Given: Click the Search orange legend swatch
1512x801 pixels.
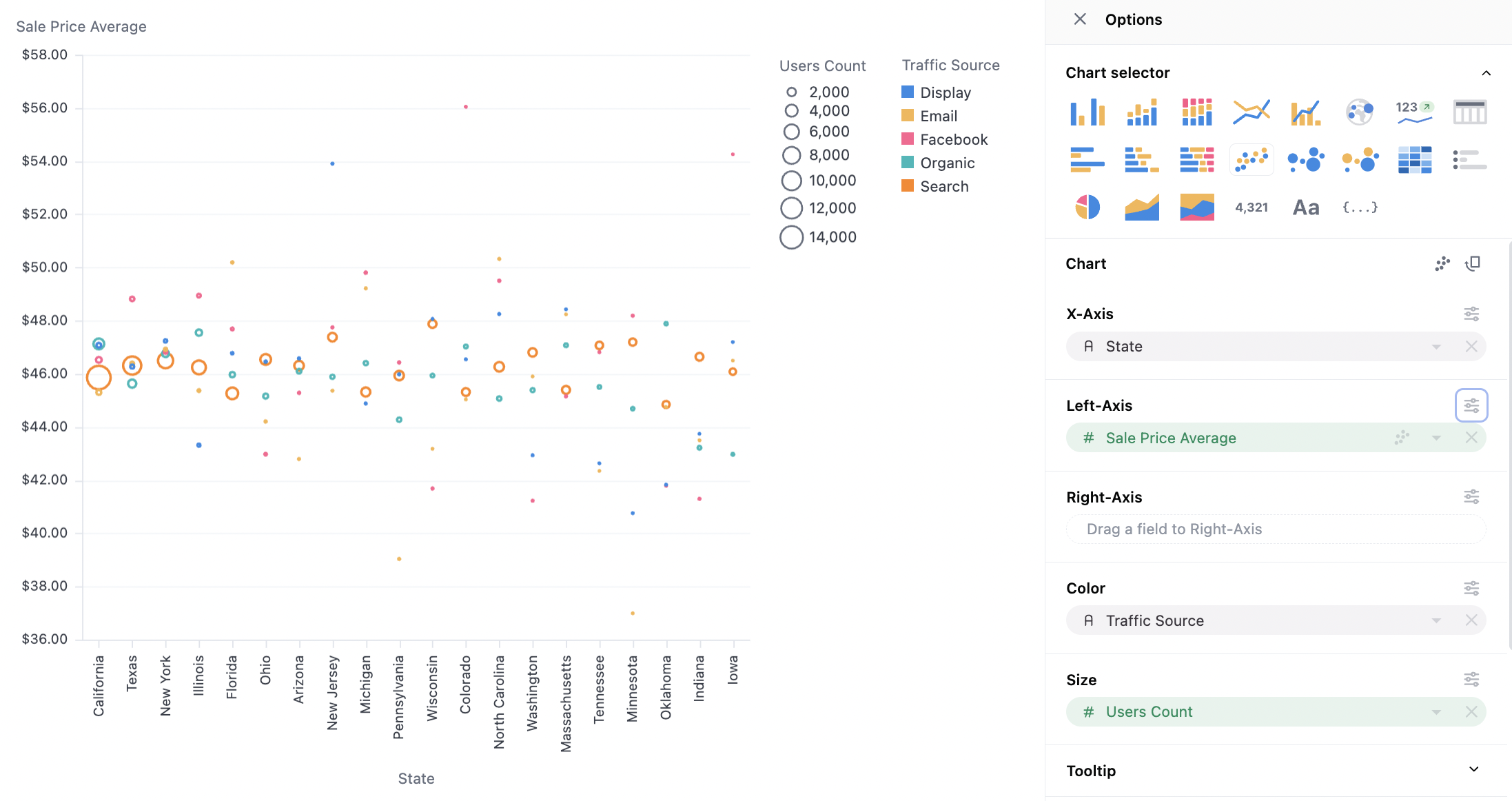Looking at the screenshot, I should click(x=908, y=186).
